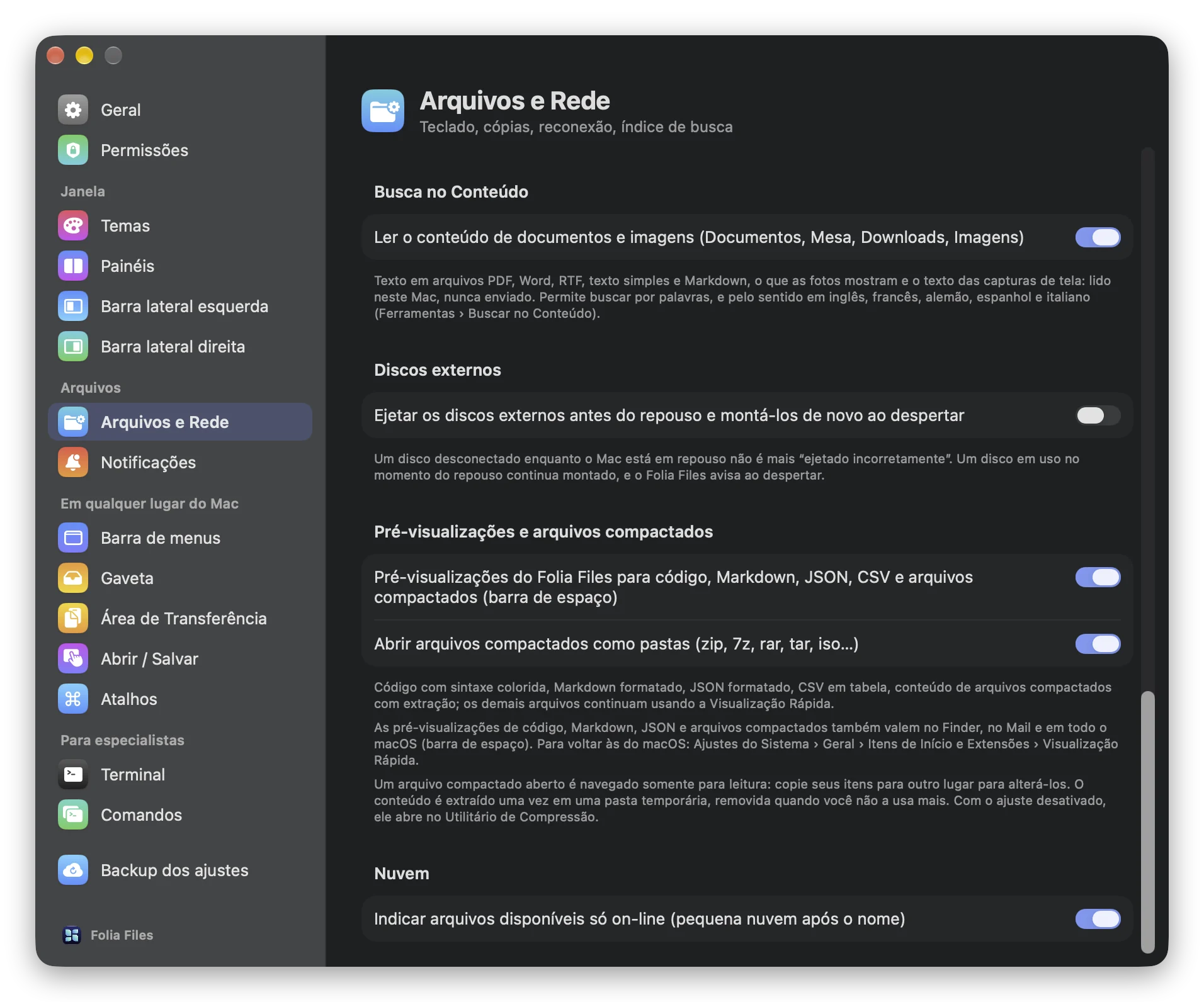Open the Terminal icon
1204x1002 pixels.
pyautogui.click(x=73, y=775)
